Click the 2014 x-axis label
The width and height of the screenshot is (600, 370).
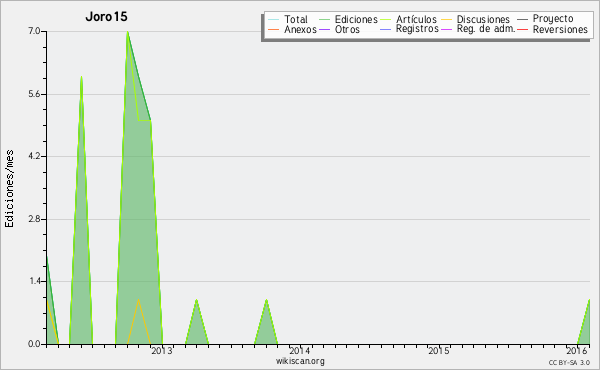point(299,350)
